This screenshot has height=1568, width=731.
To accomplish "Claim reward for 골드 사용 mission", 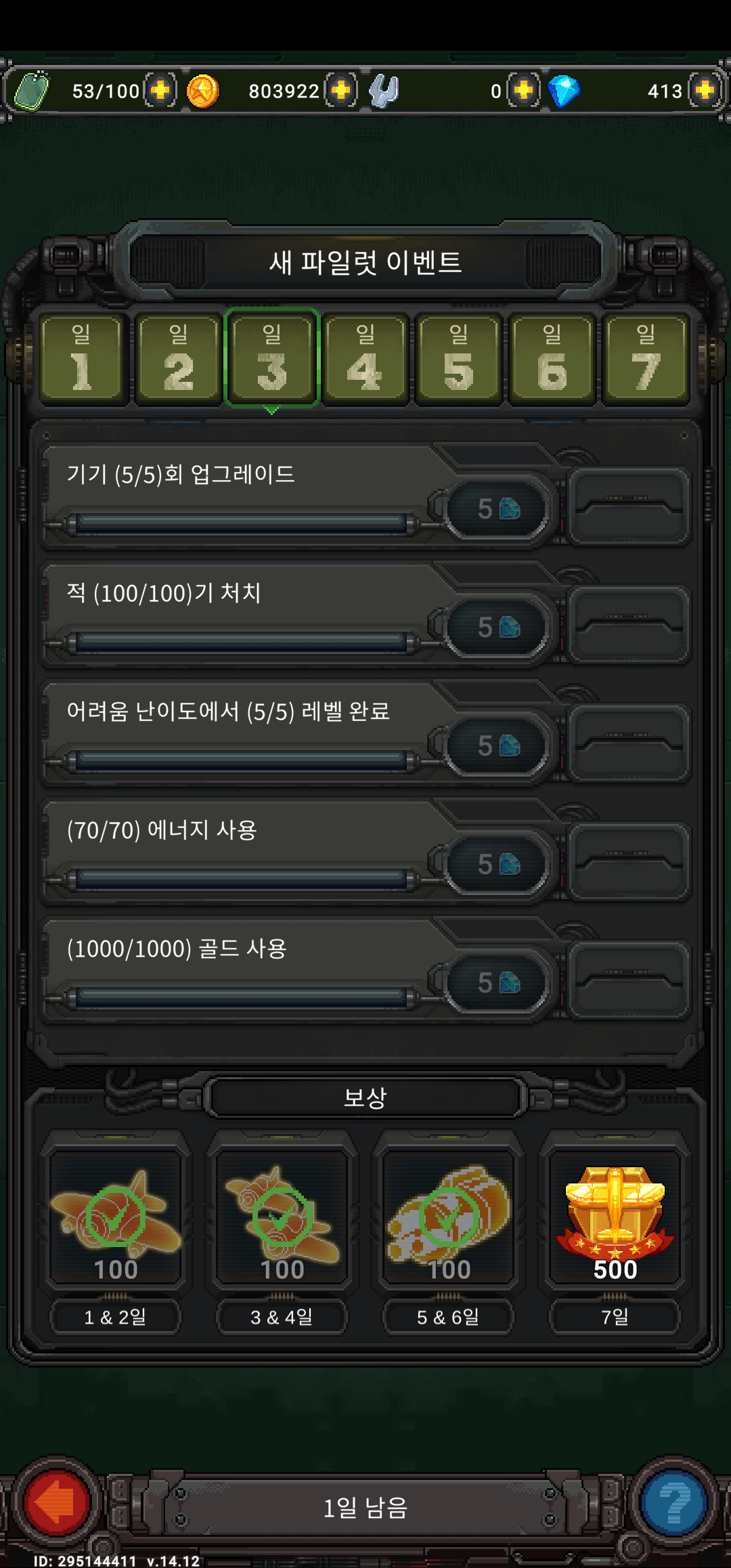I will click(628, 980).
